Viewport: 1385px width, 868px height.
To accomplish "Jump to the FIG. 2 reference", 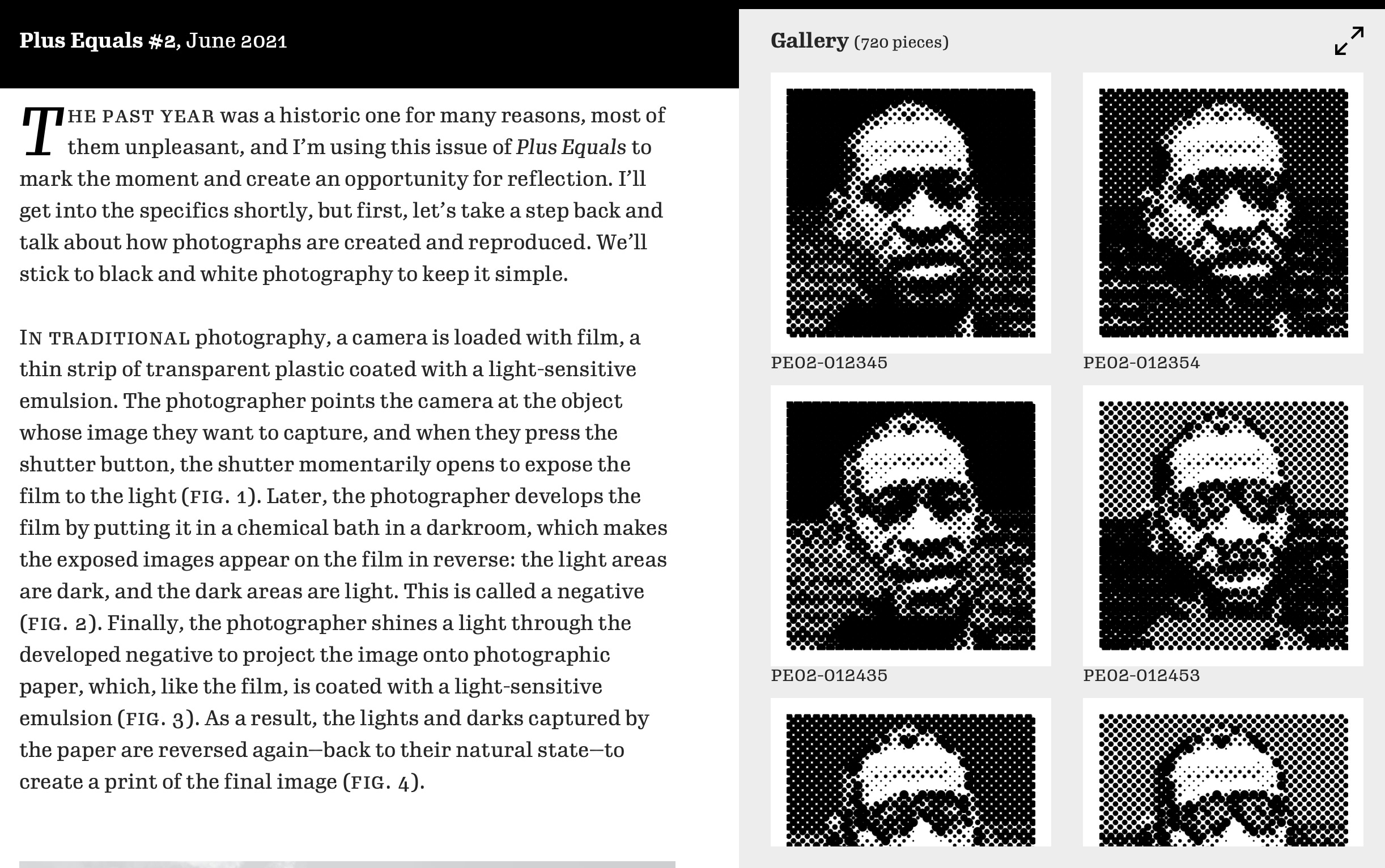I will (x=57, y=623).
